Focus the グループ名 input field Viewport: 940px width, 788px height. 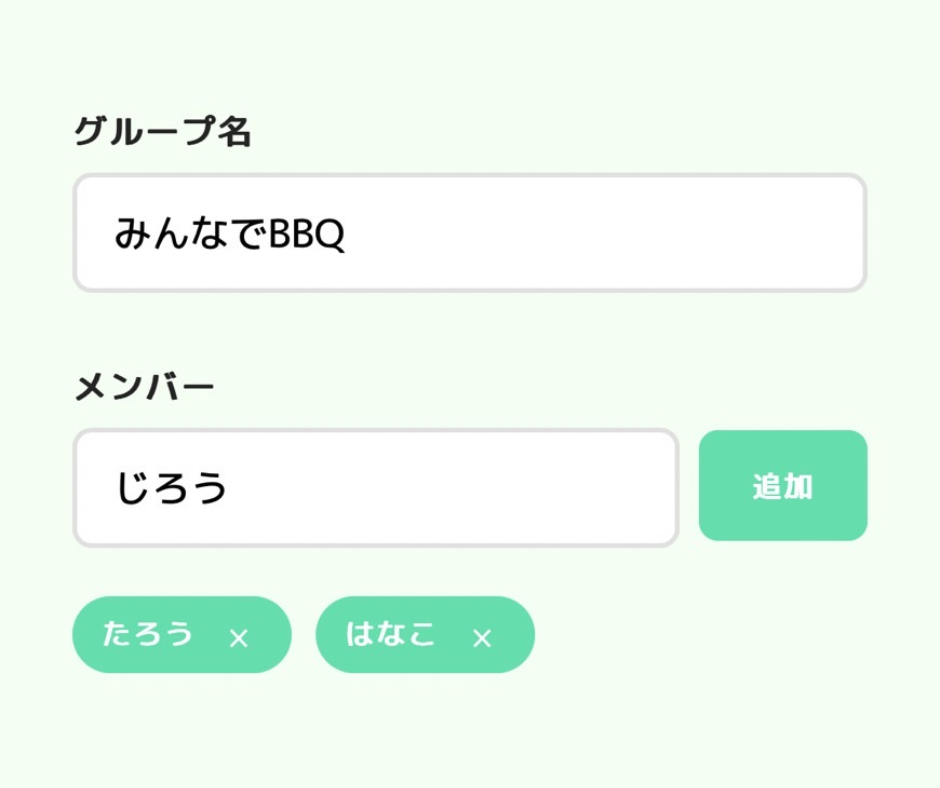tap(469, 234)
